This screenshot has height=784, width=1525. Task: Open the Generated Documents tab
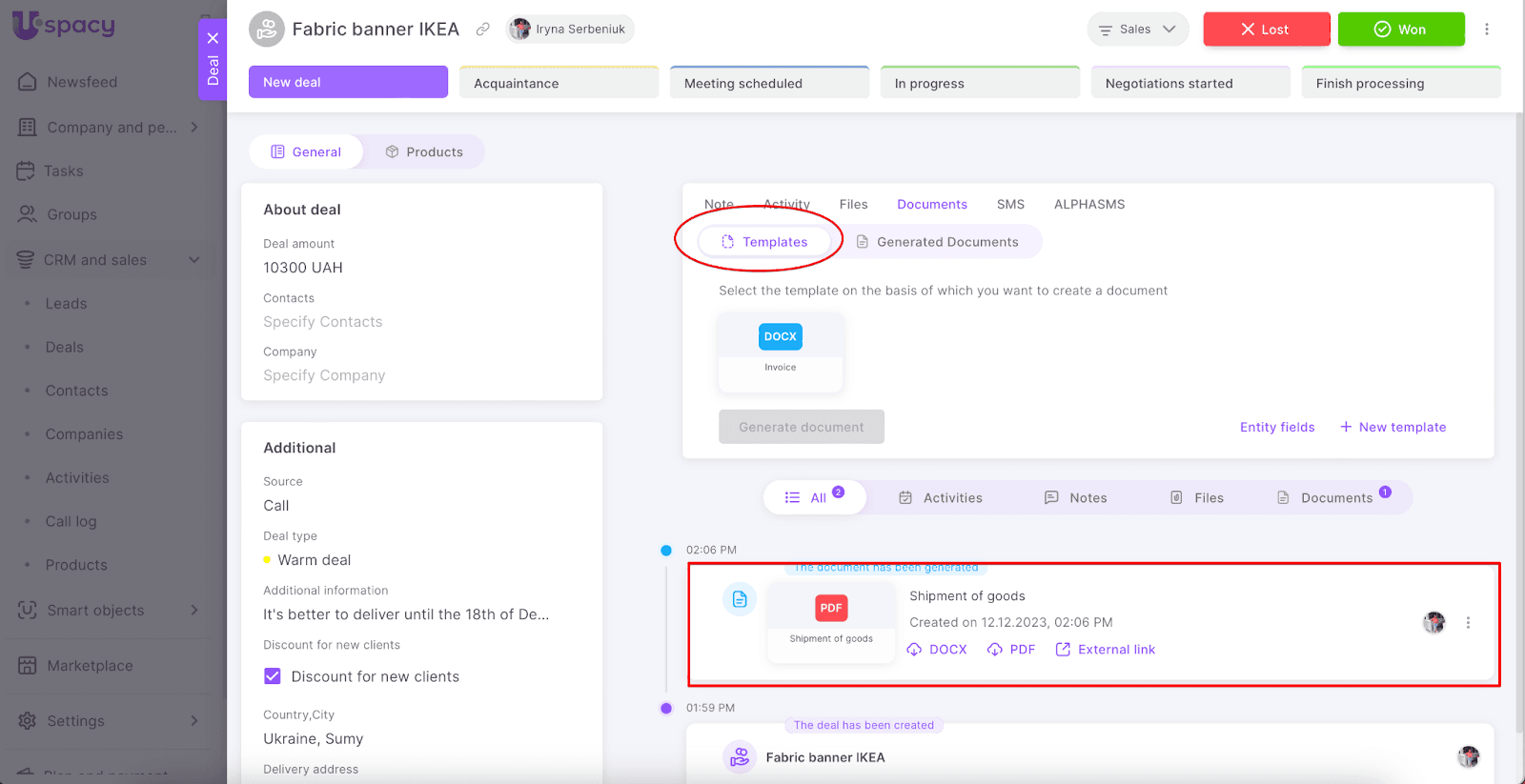coord(937,242)
